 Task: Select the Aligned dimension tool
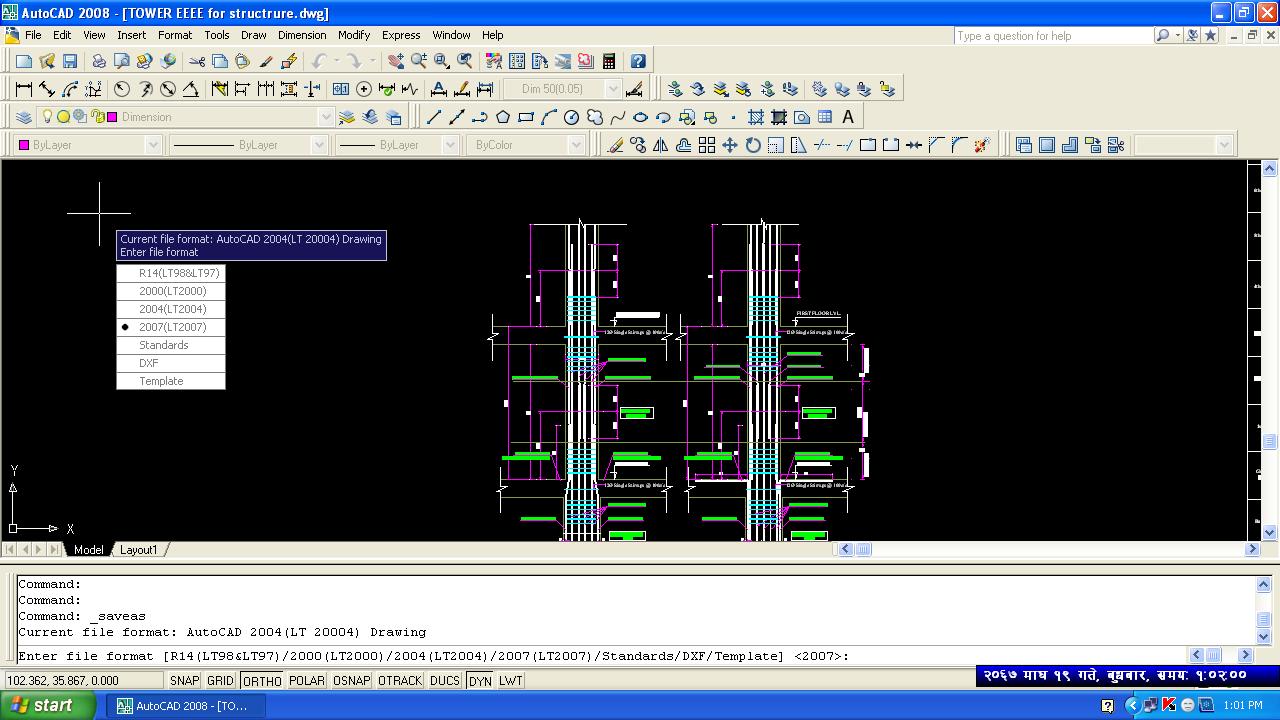pos(47,89)
